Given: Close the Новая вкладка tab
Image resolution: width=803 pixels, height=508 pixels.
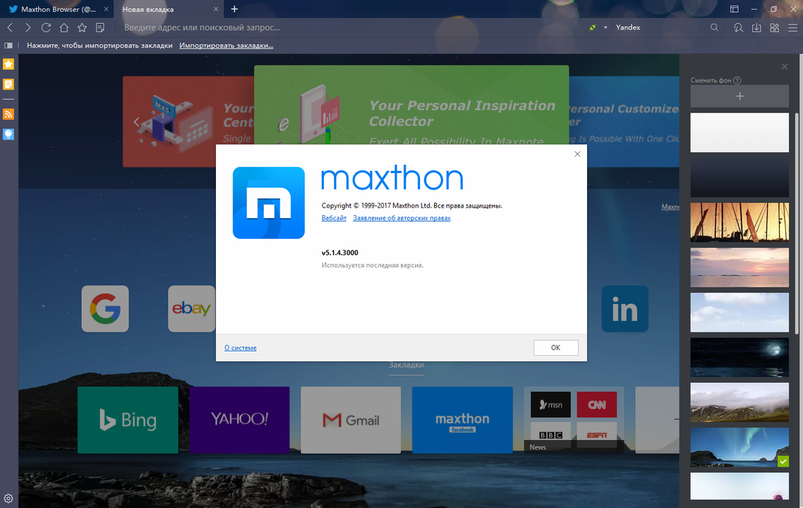Looking at the screenshot, I should point(216,9).
